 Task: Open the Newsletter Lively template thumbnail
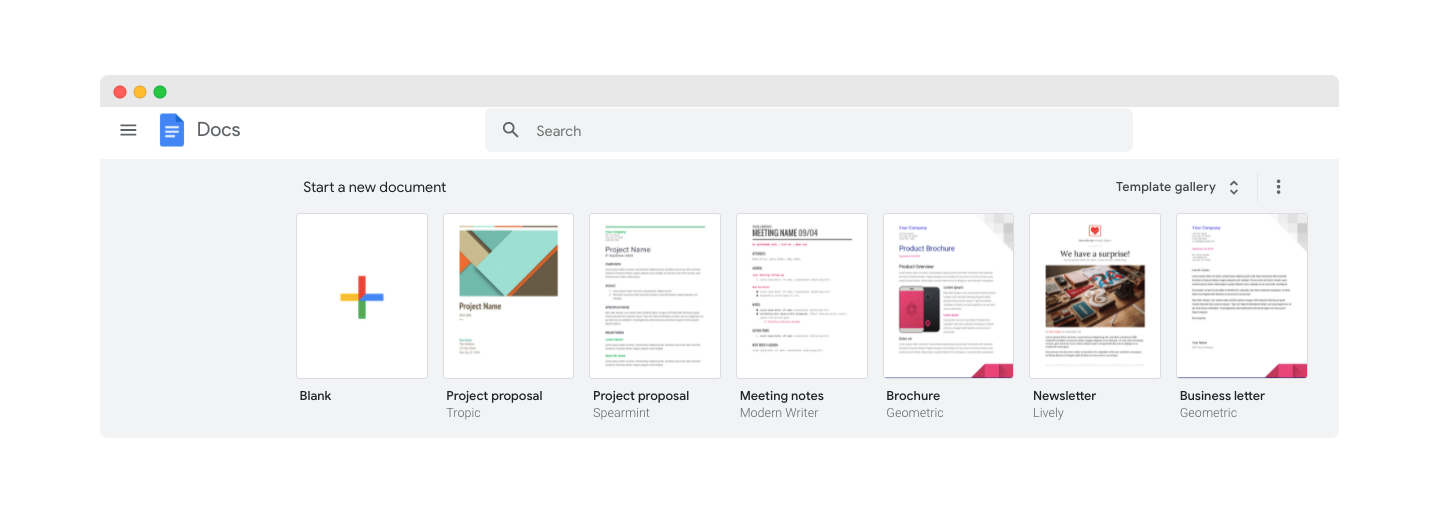tap(1095, 296)
